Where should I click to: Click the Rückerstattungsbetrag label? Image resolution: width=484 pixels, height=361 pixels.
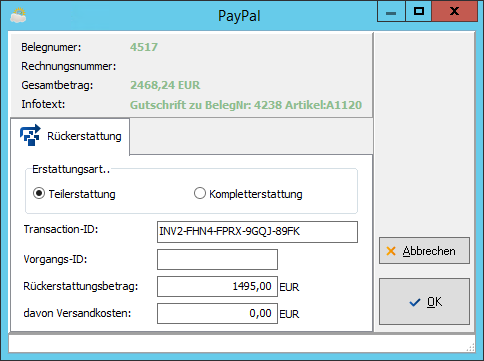click(81, 286)
